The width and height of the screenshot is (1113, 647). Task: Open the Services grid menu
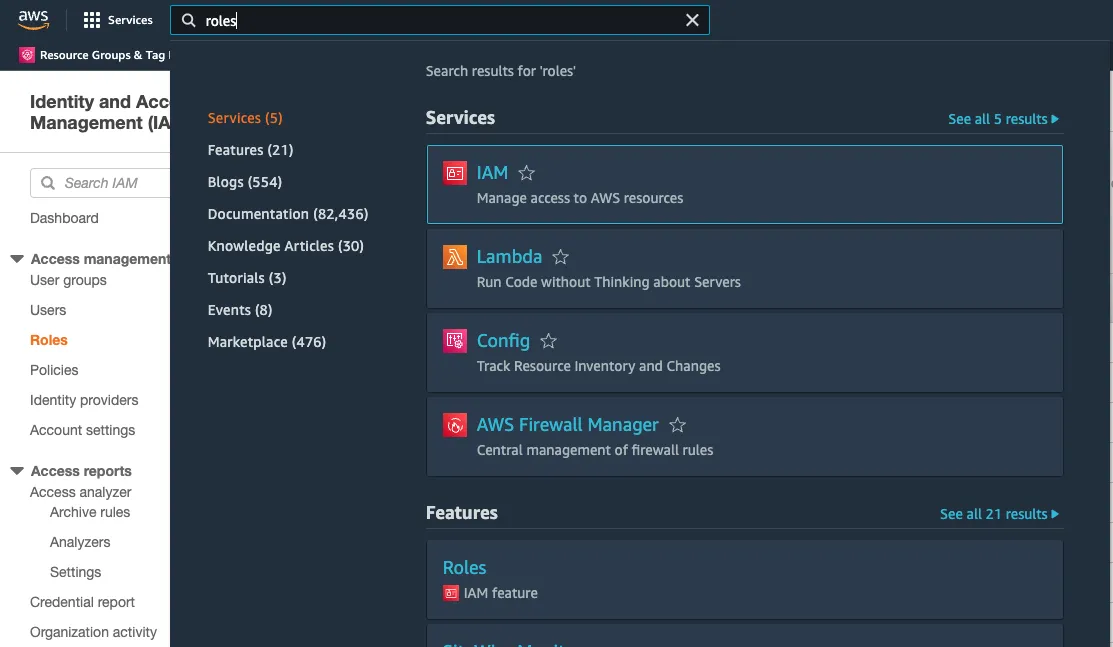(x=92, y=20)
